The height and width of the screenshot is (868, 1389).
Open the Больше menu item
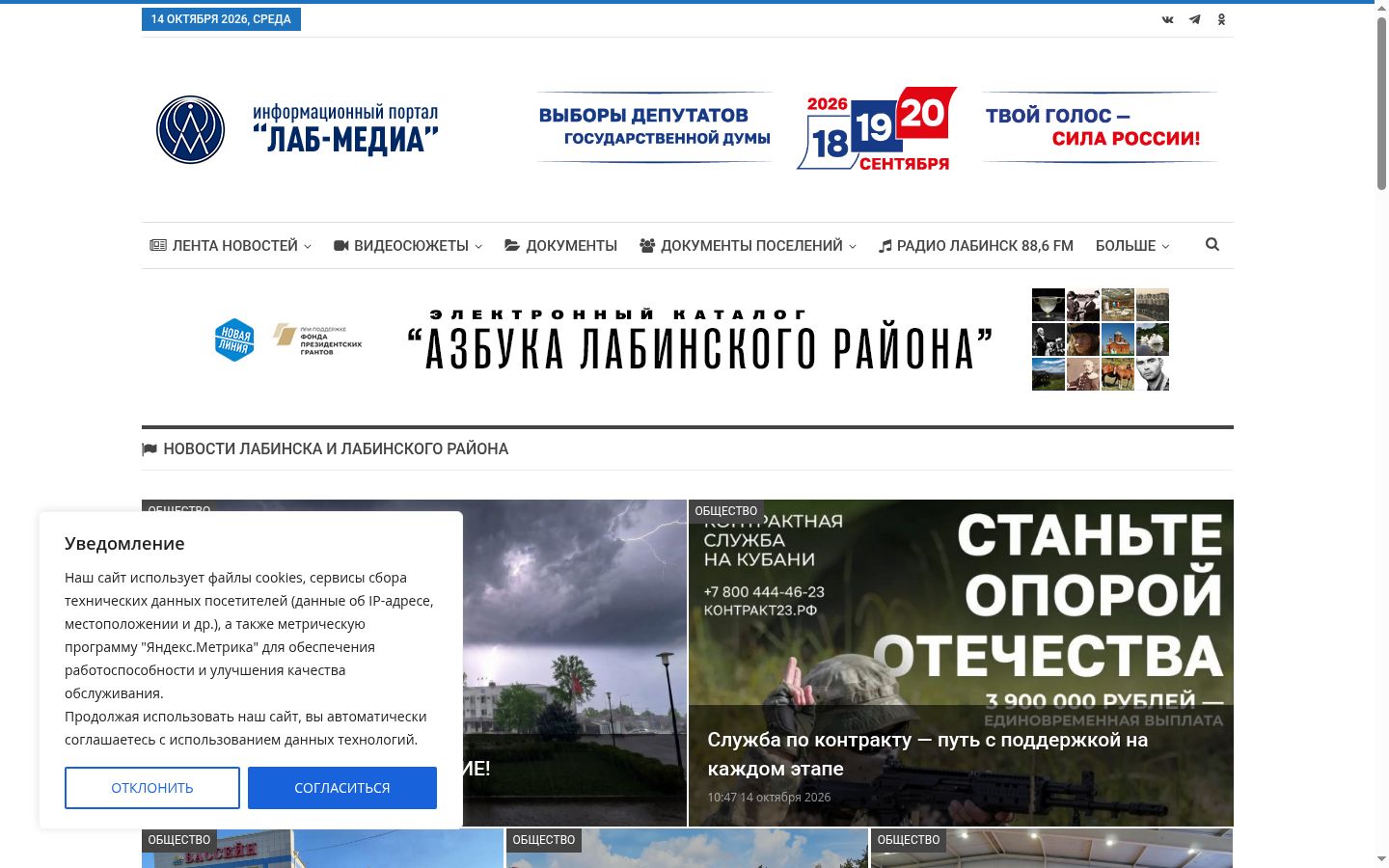[1132, 246]
